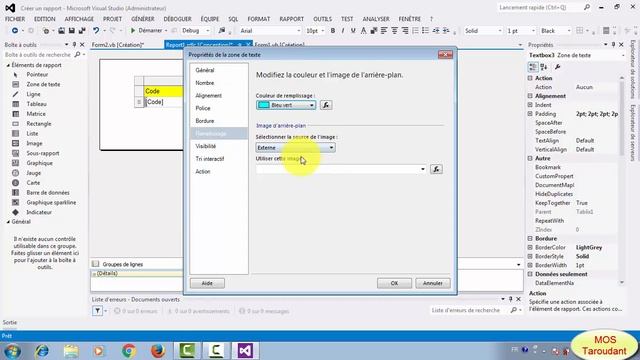The image size is (640, 360).
Task: Select the Image toolbox item
Action: click(34, 144)
